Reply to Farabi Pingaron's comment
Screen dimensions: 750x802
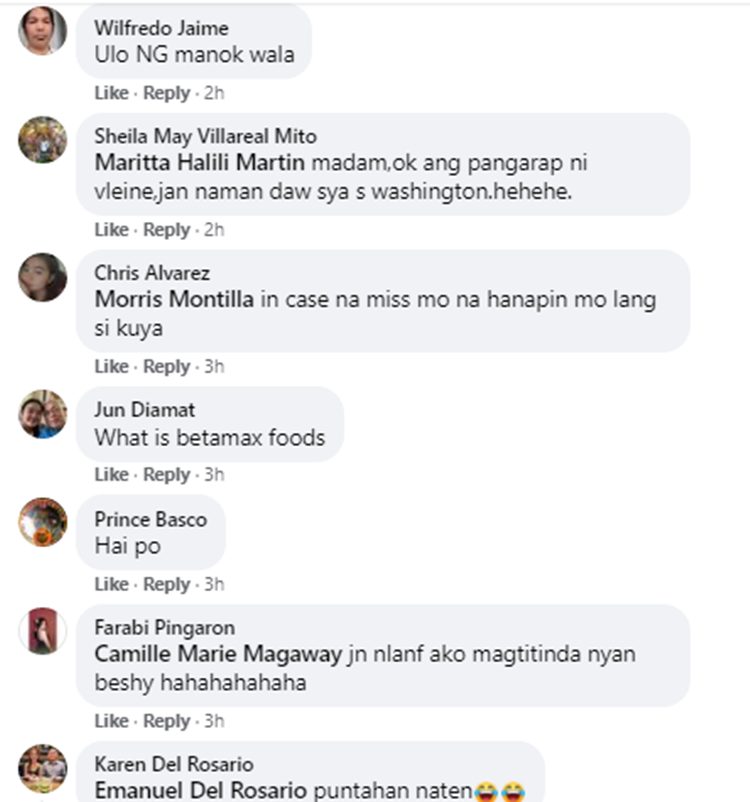pyautogui.click(x=166, y=721)
